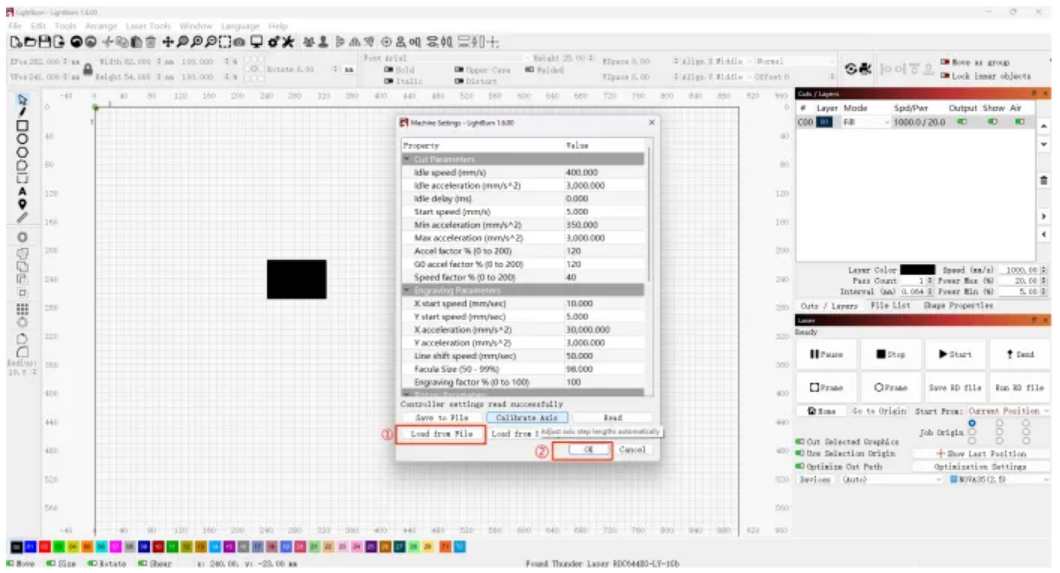Click the Idle speed value 400.000
Viewport: 1060px width, 573px height.
pos(582,172)
